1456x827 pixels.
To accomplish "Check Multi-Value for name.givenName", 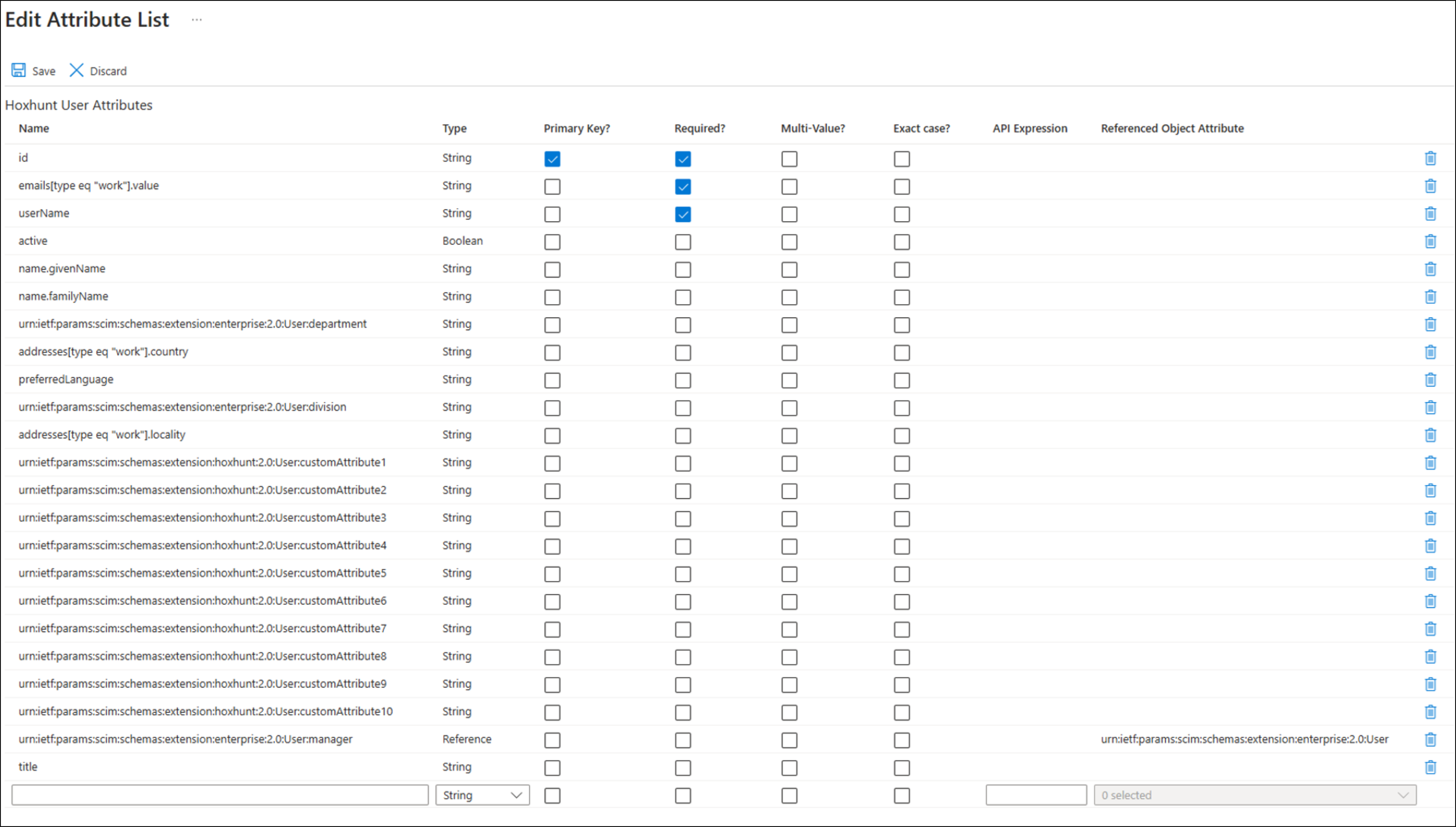I will [x=789, y=270].
